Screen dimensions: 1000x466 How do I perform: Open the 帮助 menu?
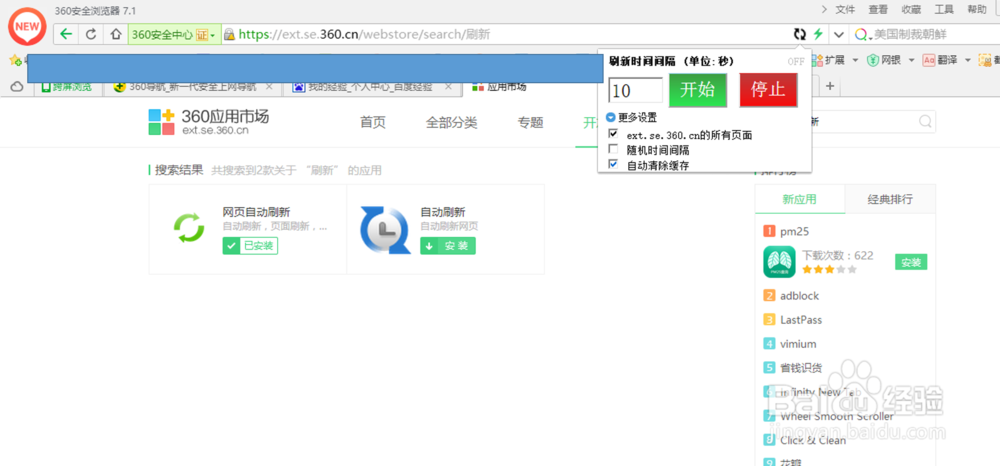click(977, 10)
